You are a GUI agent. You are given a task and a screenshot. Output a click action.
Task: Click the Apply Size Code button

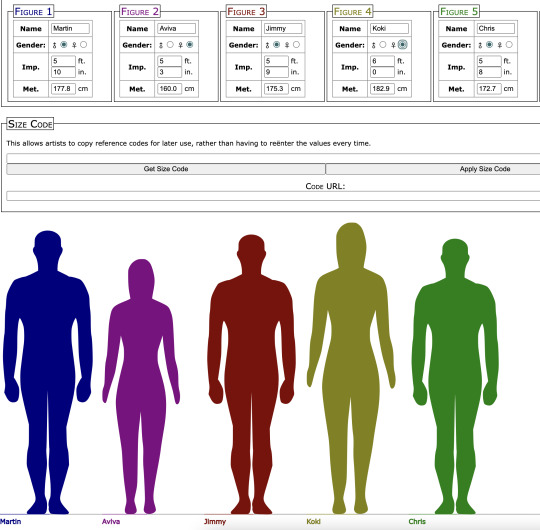433,169
